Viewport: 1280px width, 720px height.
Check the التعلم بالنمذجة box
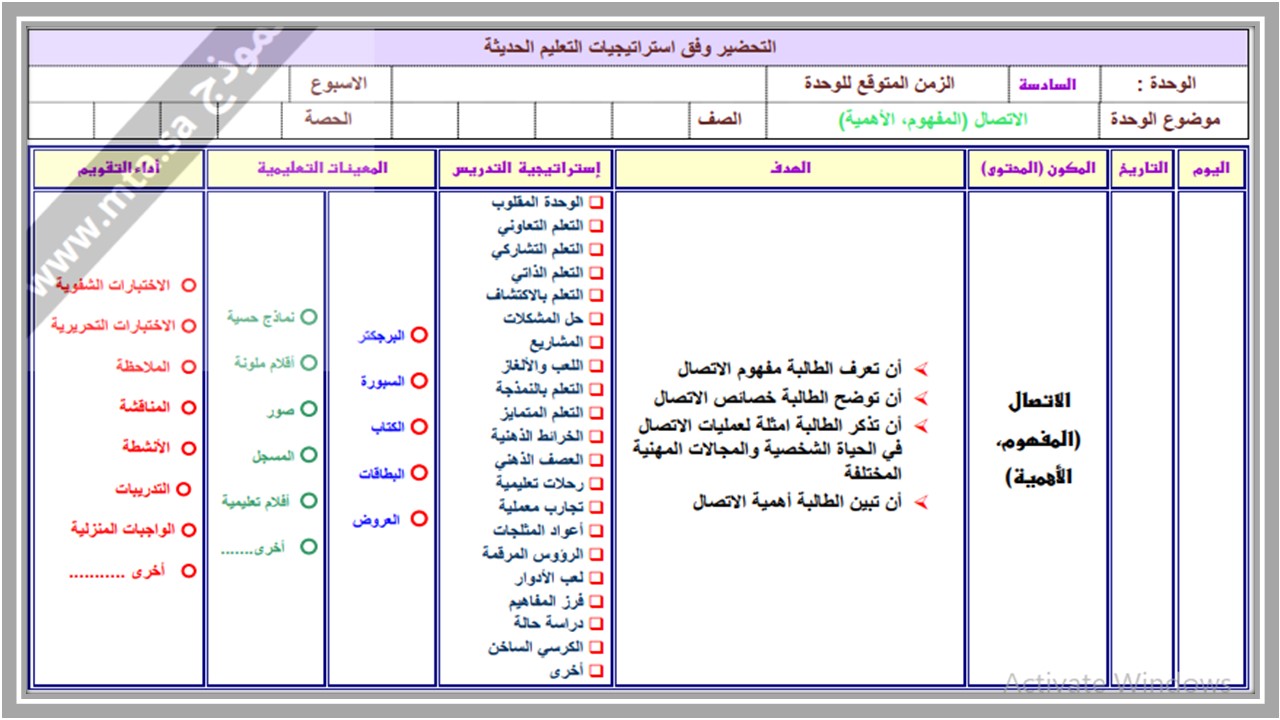coord(596,389)
